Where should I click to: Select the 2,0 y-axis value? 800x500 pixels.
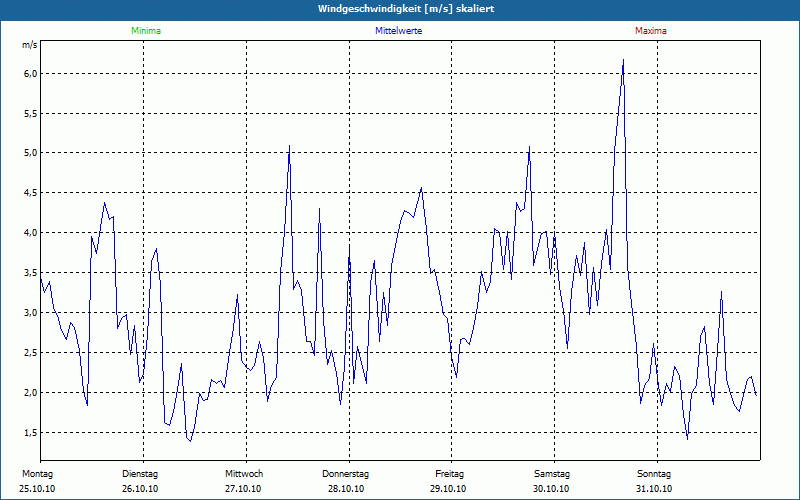(x=31, y=392)
